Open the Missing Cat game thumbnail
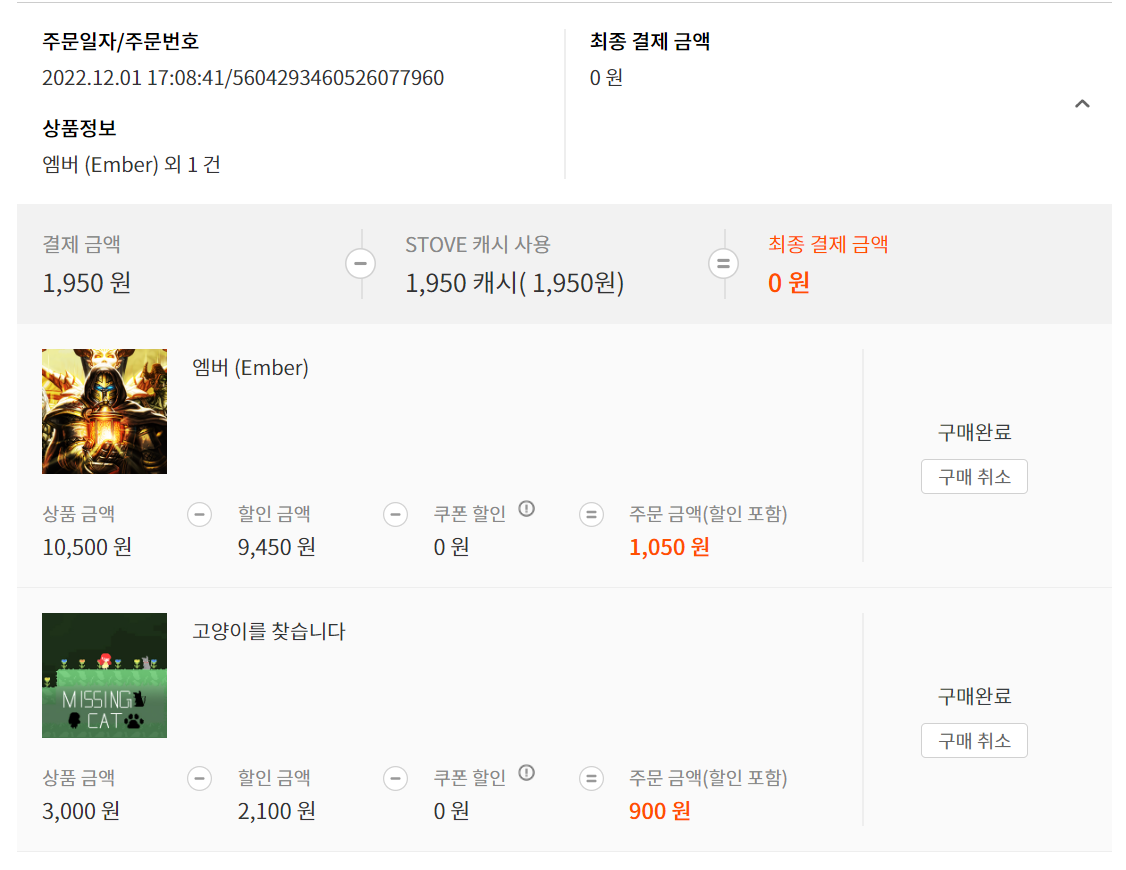Viewport: 1126px width, 870px height. tap(104, 675)
